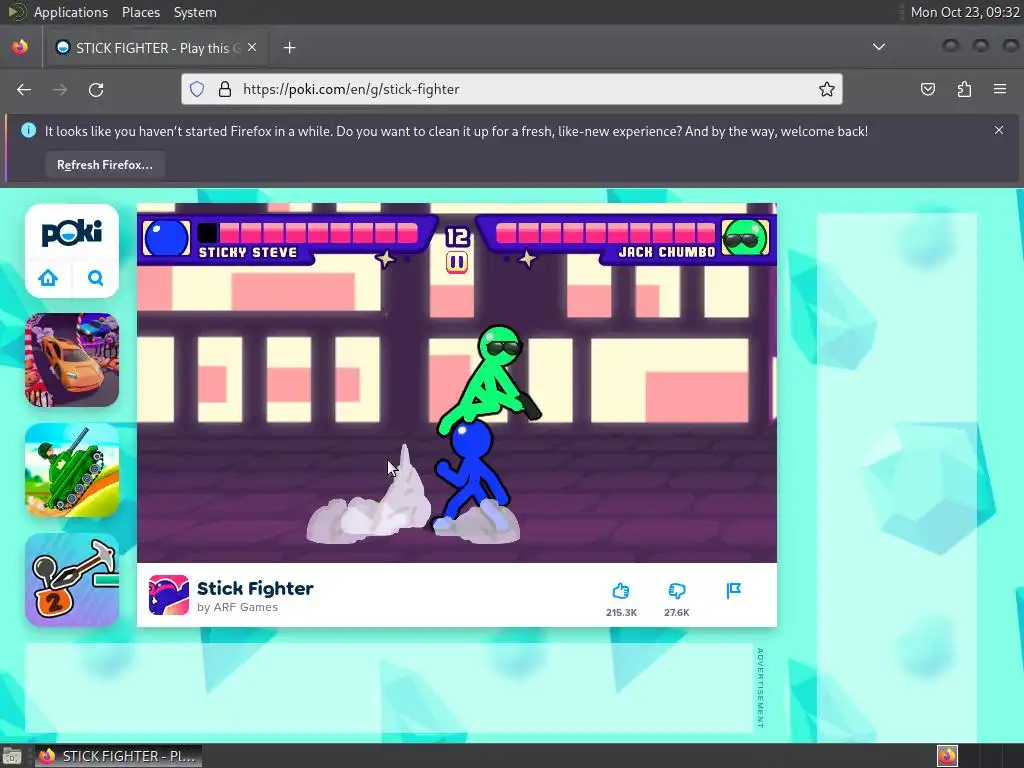Click the Stick Fighter title text
The width and height of the screenshot is (1024, 768).
(x=255, y=588)
